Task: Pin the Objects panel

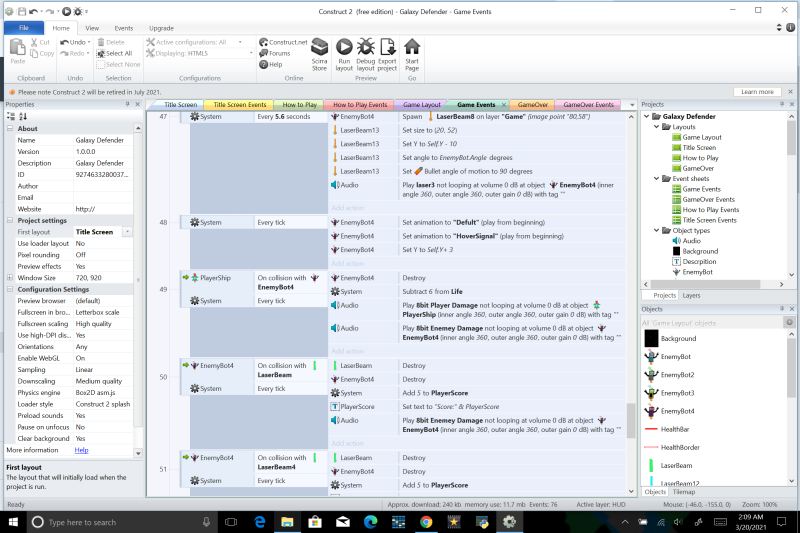Action: pos(782,309)
